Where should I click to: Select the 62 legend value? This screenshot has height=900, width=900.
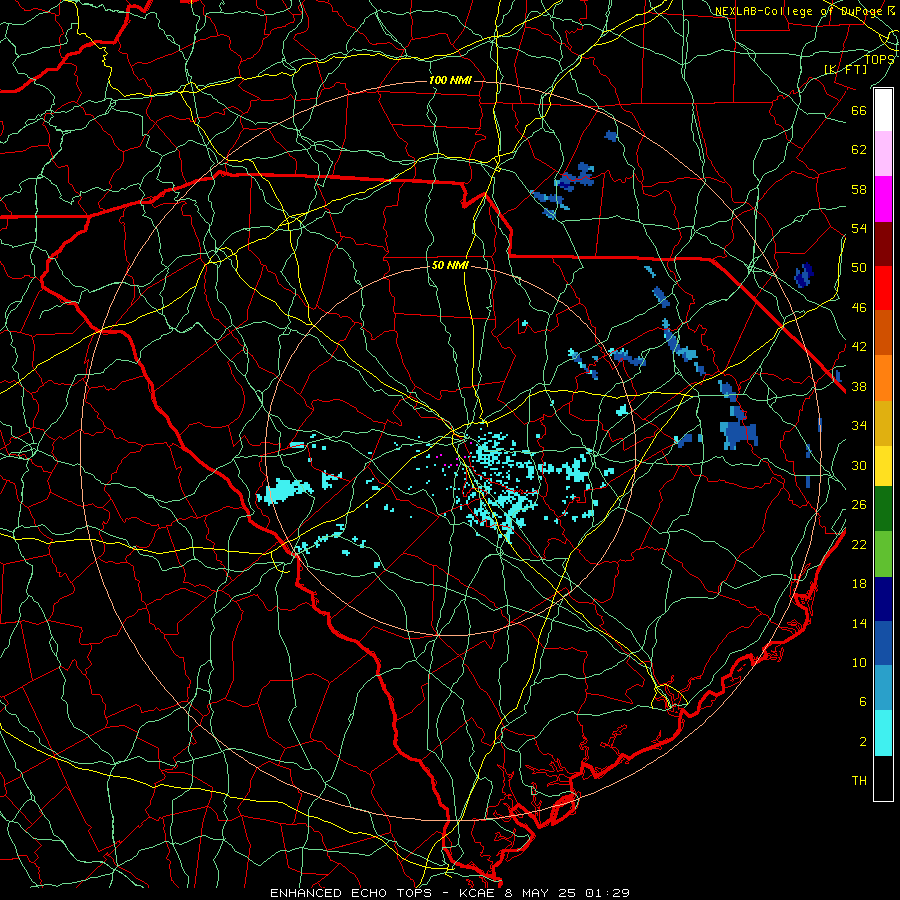(x=859, y=150)
